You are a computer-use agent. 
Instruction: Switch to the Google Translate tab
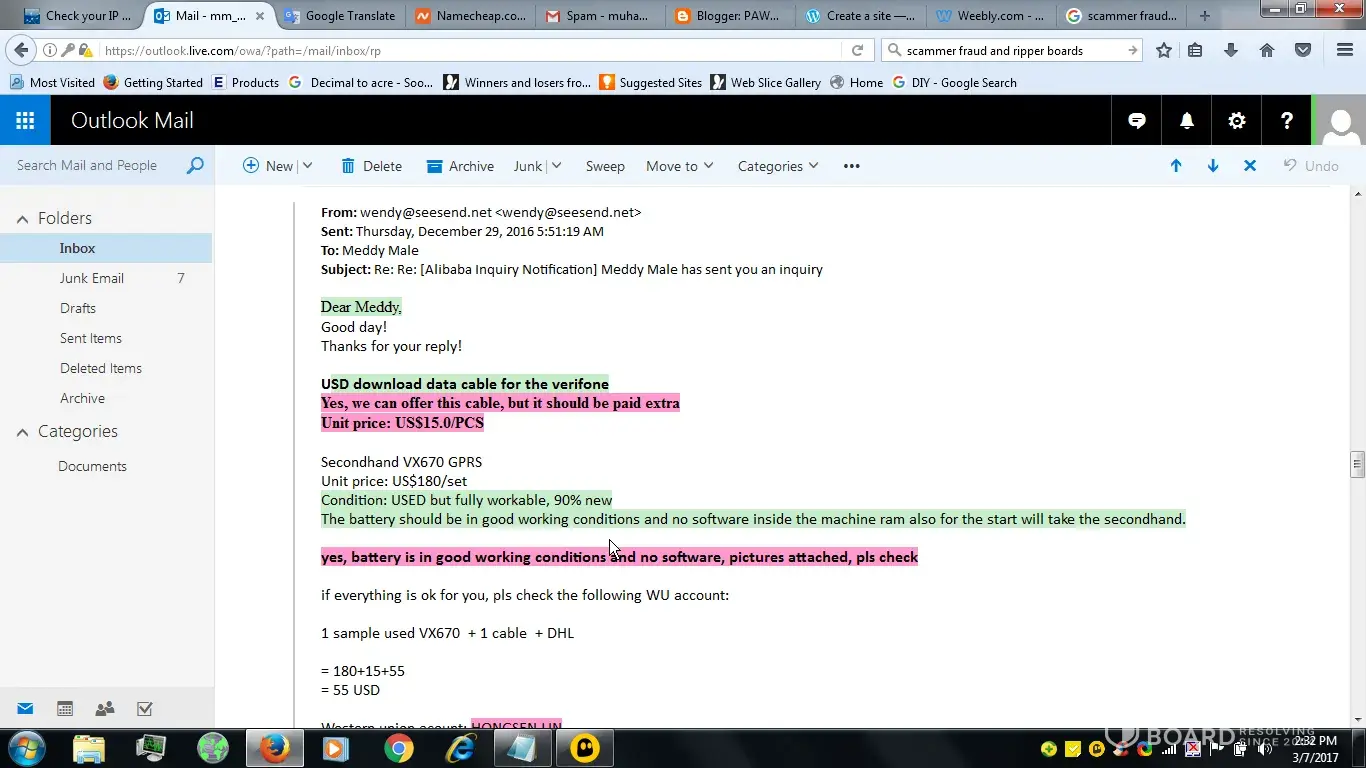click(x=340, y=16)
